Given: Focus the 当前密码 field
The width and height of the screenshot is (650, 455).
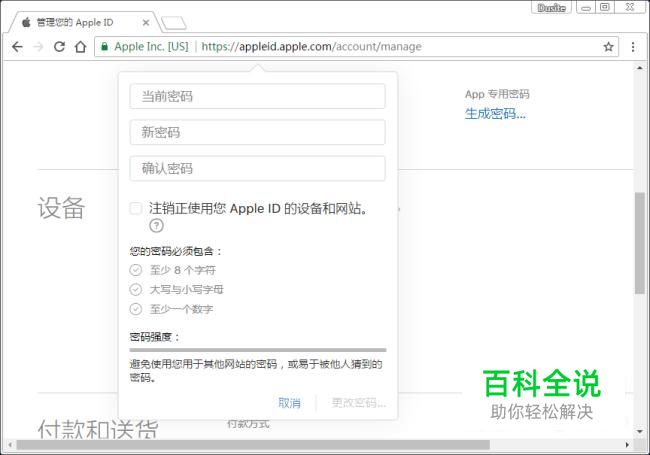Looking at the screenshot, I should tap(257, 96).
